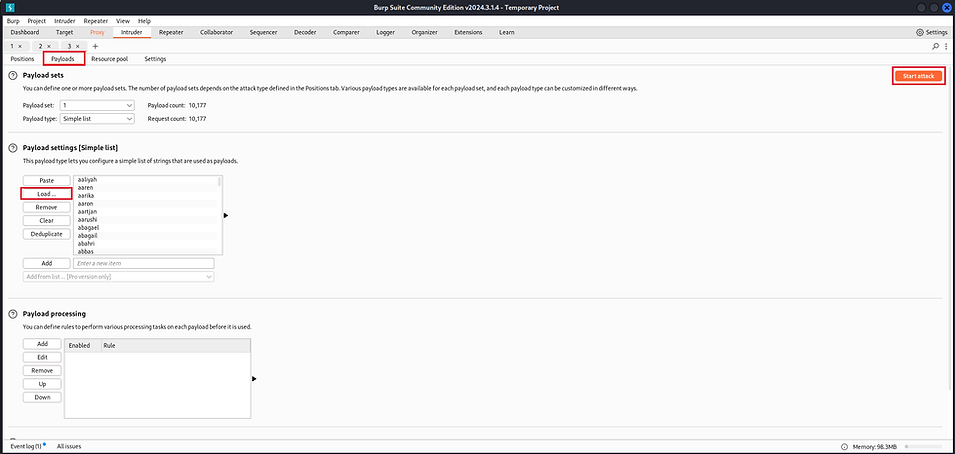Screen dimensions: 955x454
Task: Click the Up button
Action: pyautogui.click(x=43, y=384)
